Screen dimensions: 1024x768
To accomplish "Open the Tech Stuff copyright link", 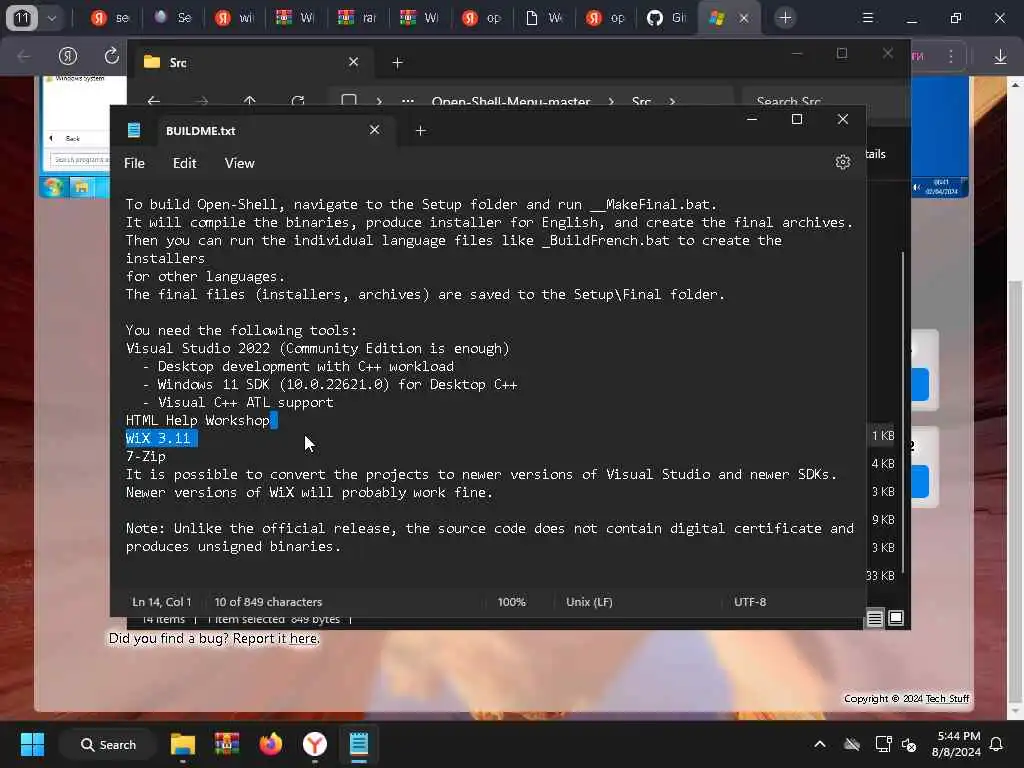I will (x=947, y=698).
